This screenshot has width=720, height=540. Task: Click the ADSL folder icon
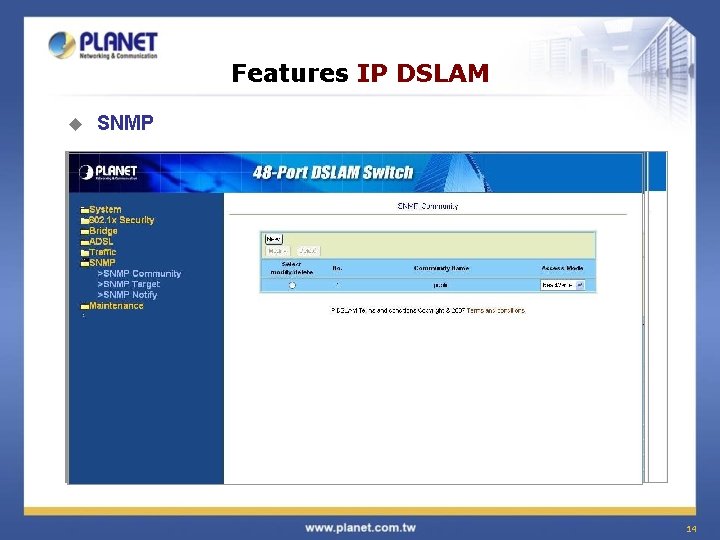pos(84,242)
